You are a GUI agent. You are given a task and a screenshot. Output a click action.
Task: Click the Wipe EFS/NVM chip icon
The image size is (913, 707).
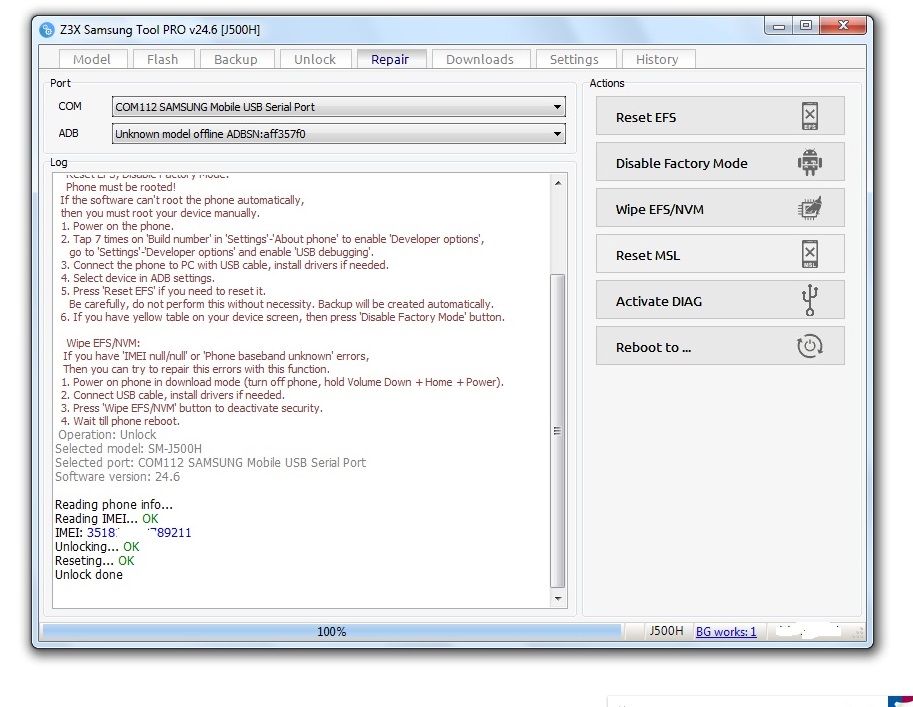[809, 208]
